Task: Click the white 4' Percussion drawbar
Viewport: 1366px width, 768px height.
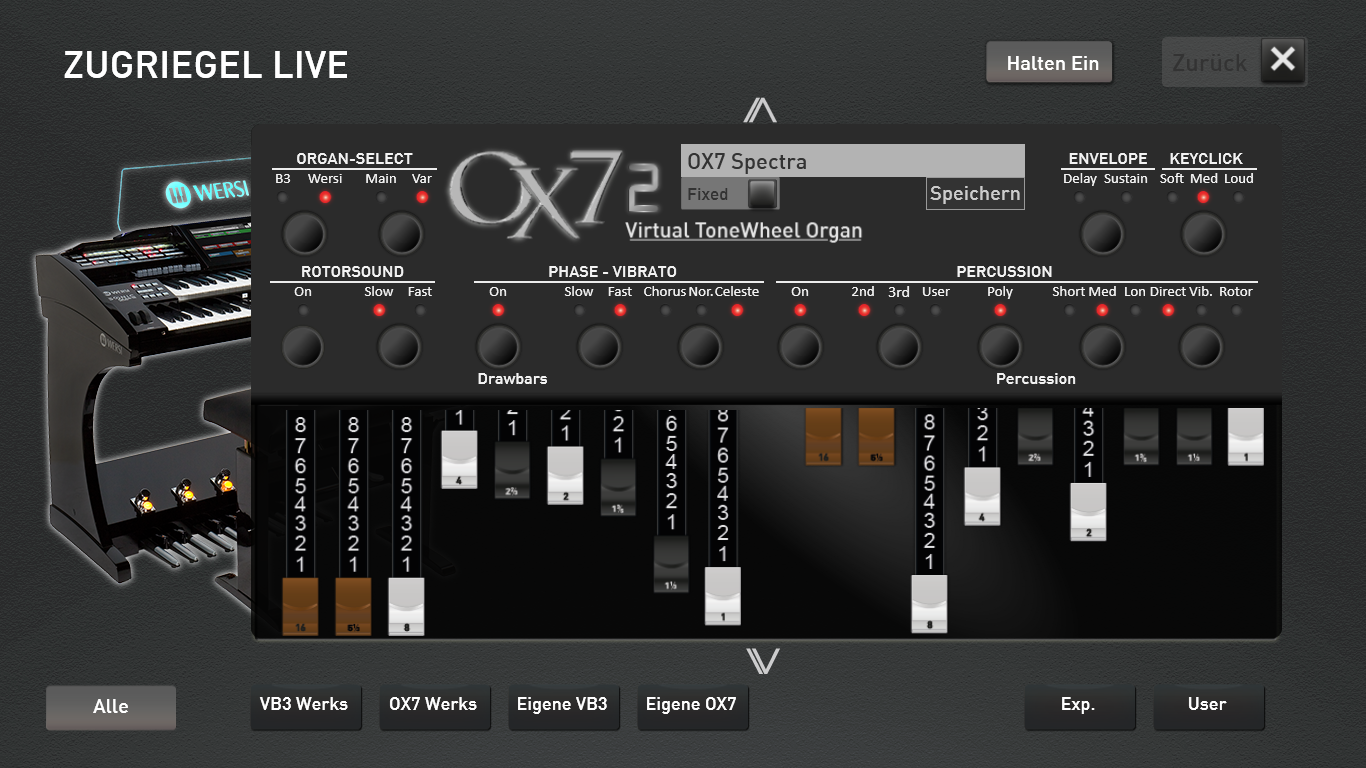Action: click(x=982, y=496)
